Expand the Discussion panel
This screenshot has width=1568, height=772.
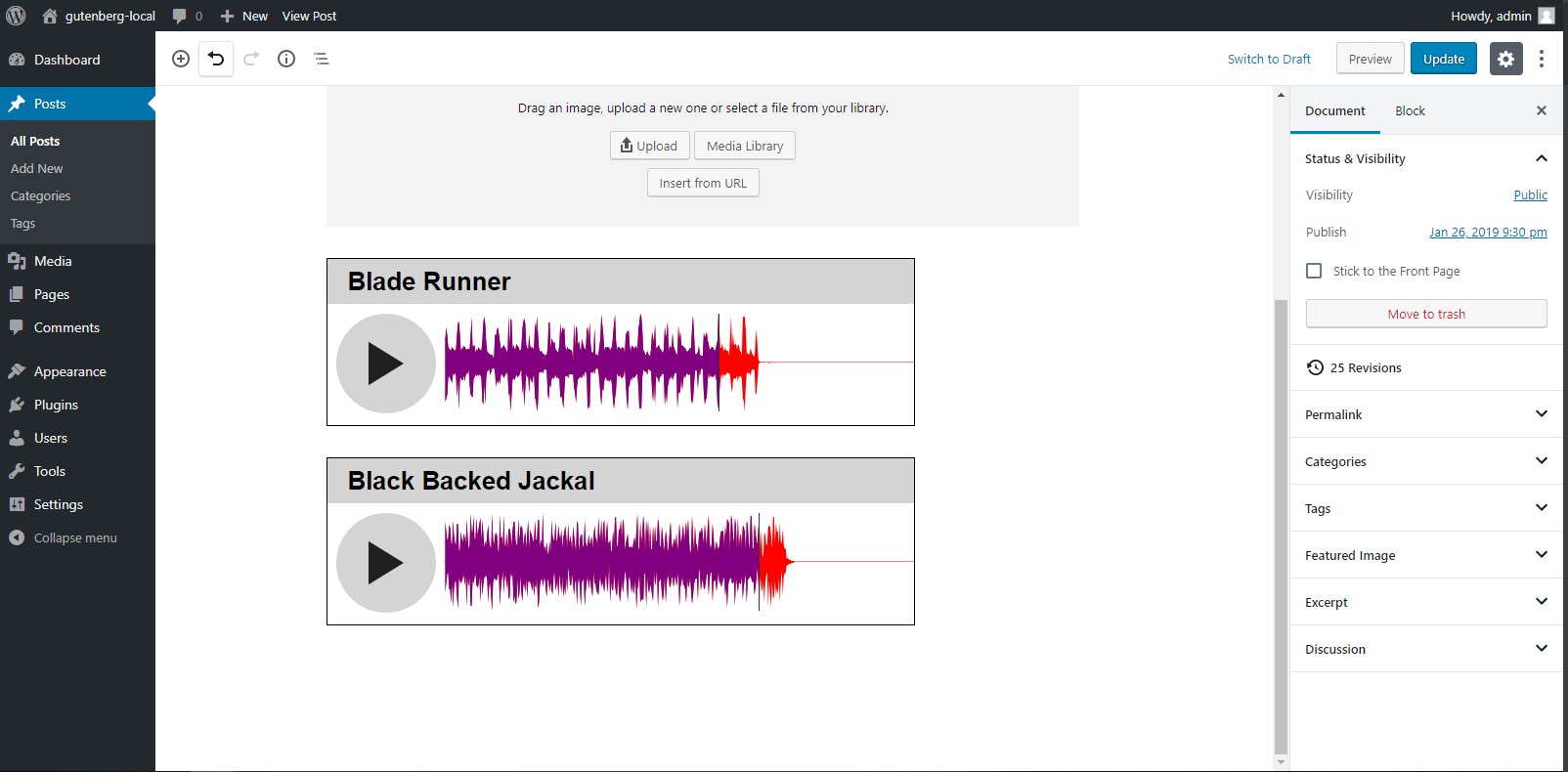(1426, 649)
